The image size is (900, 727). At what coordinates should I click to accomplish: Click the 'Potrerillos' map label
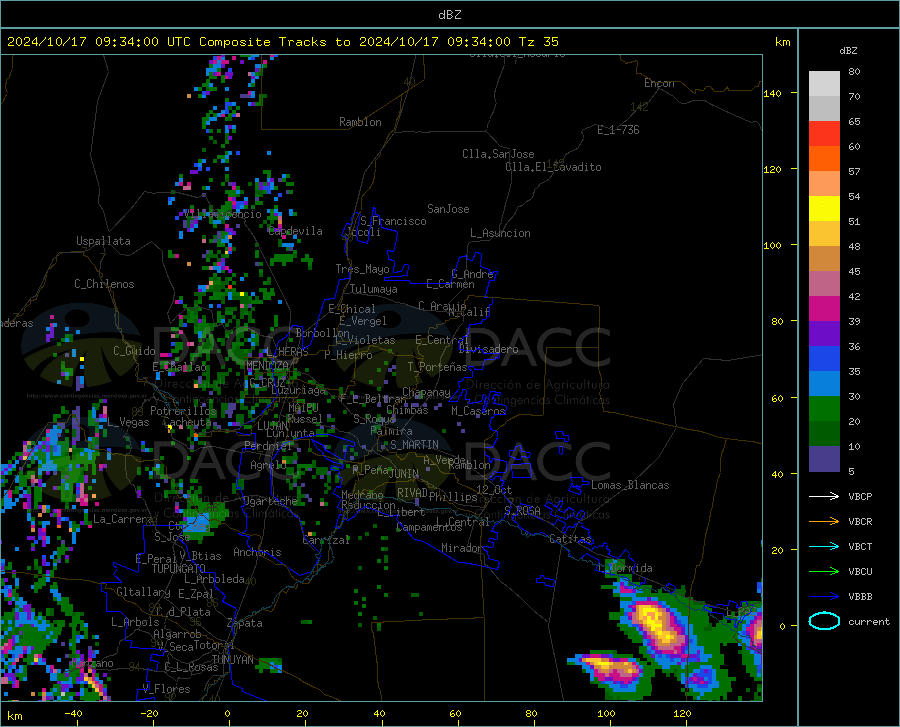183,411
